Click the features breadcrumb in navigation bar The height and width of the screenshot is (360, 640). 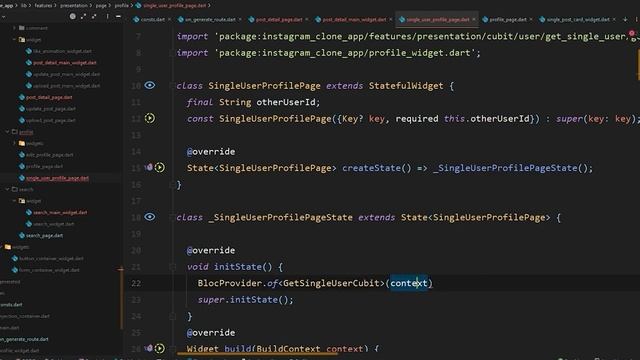[x=43, y=5]
